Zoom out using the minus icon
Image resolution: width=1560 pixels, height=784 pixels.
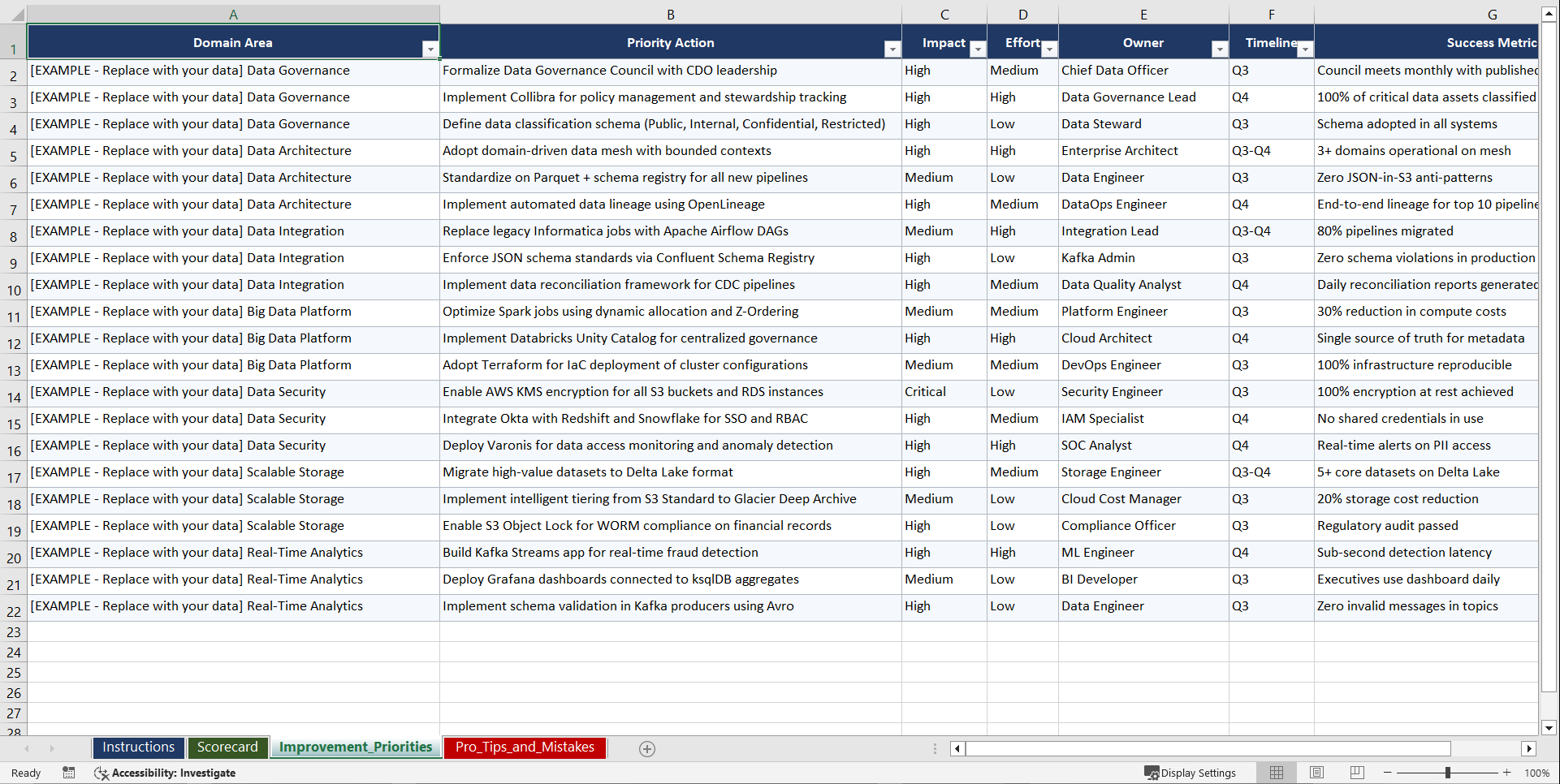point(1387,773)
